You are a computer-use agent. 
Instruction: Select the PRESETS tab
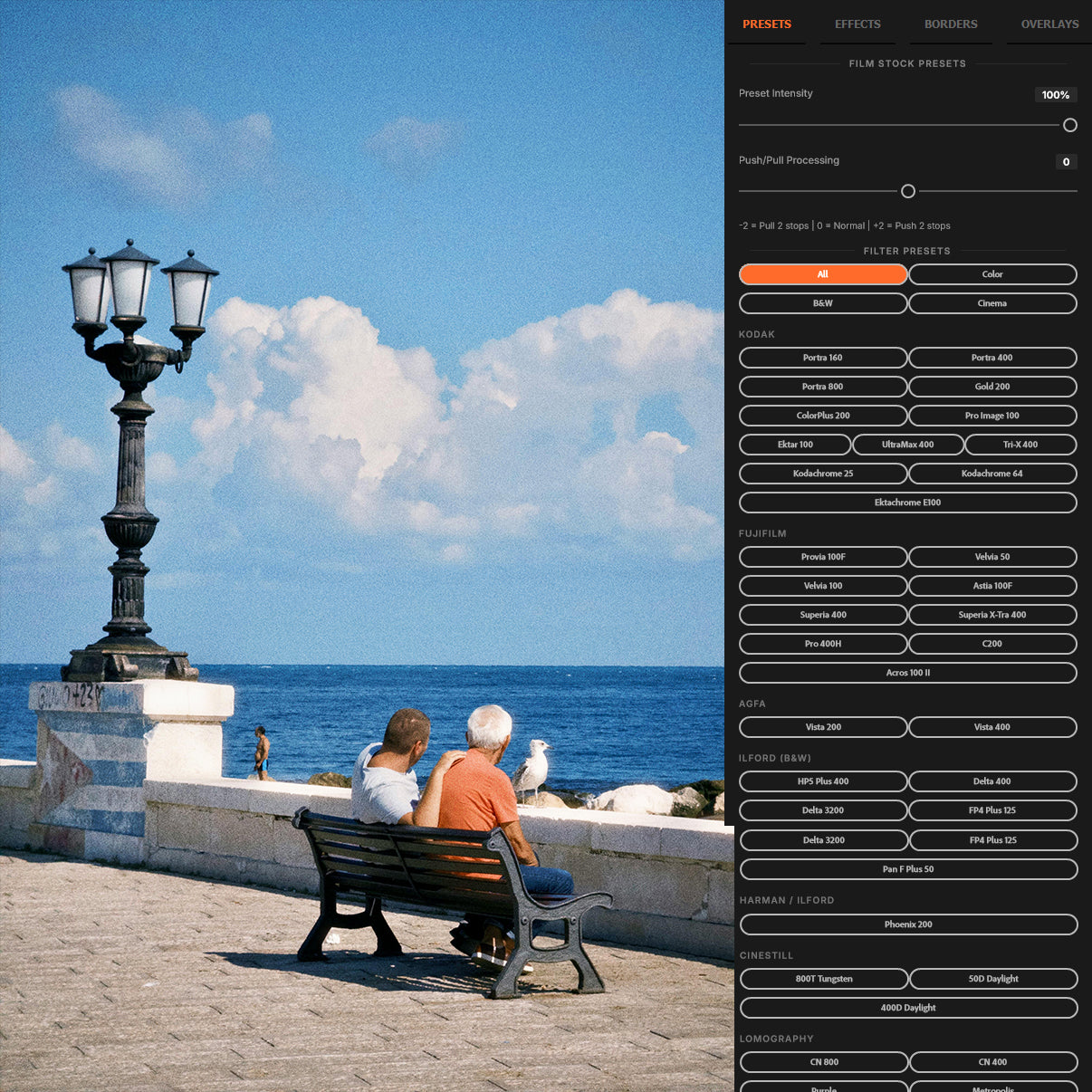click(x=767, y=24)
